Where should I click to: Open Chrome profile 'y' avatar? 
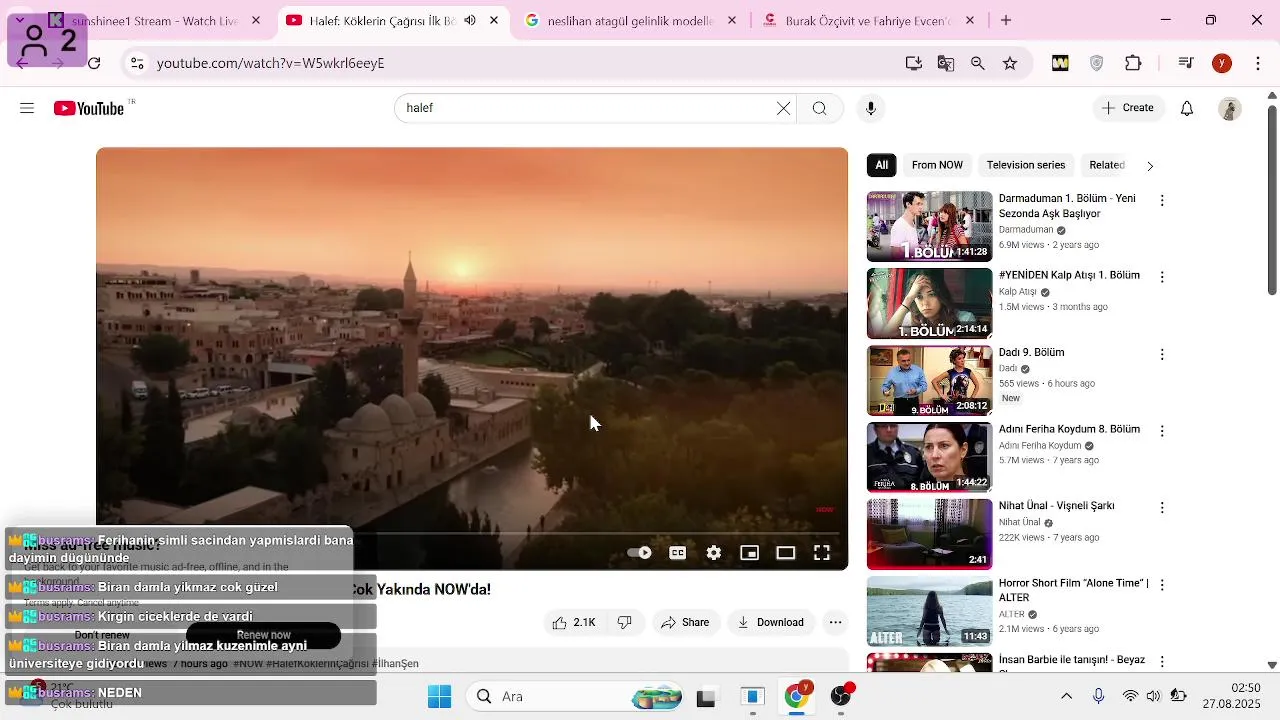(x=1222, y=63)
